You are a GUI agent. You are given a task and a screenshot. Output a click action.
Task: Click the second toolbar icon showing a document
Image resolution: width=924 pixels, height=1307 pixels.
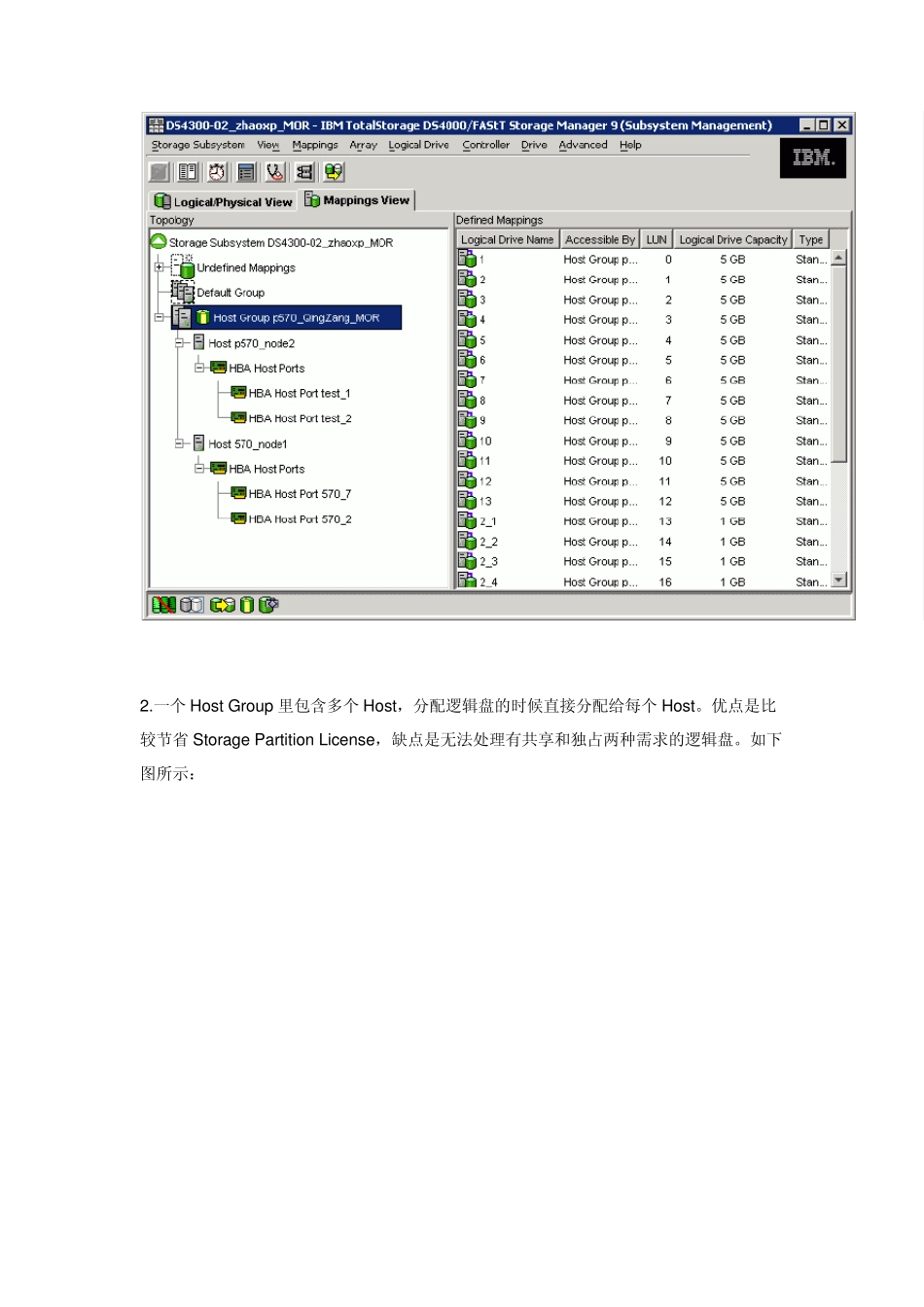click(x=189, y=172)
